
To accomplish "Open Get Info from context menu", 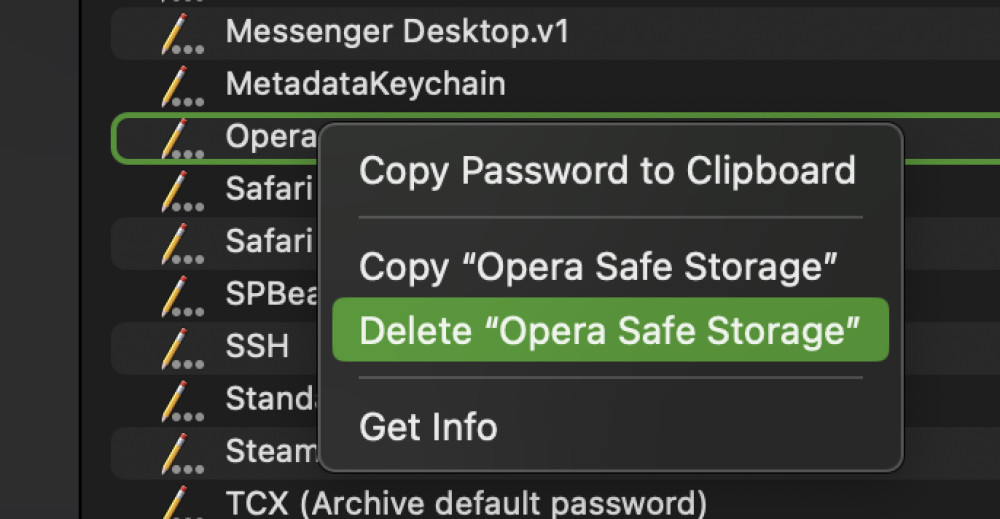I will (428, 427).
